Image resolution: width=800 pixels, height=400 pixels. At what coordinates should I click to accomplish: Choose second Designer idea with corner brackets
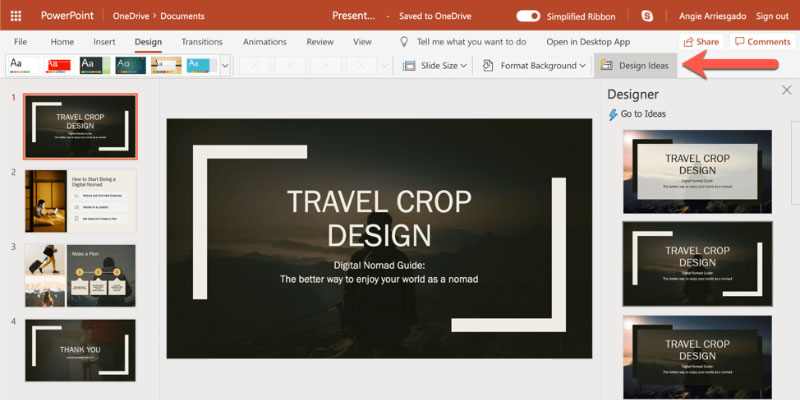(x=697, y=264)
